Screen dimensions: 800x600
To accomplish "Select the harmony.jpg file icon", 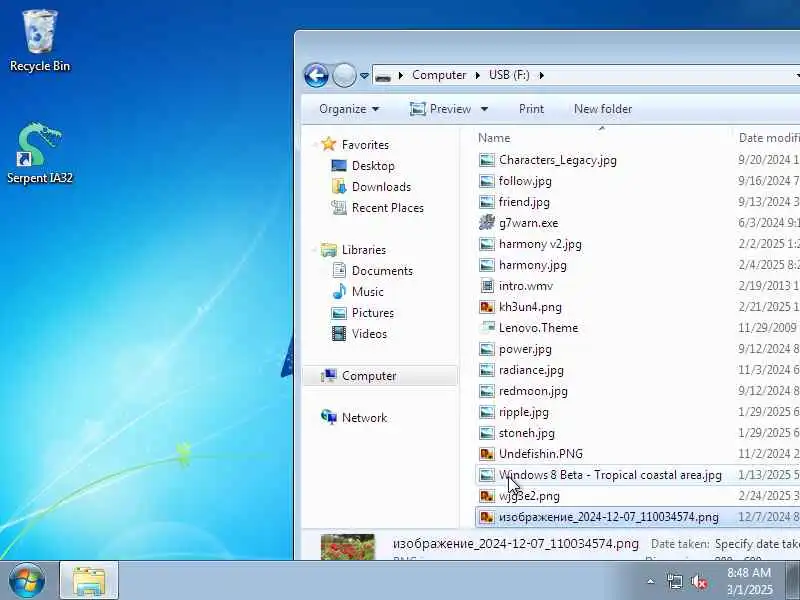I will pyautogui.click(x=487, y=265).
